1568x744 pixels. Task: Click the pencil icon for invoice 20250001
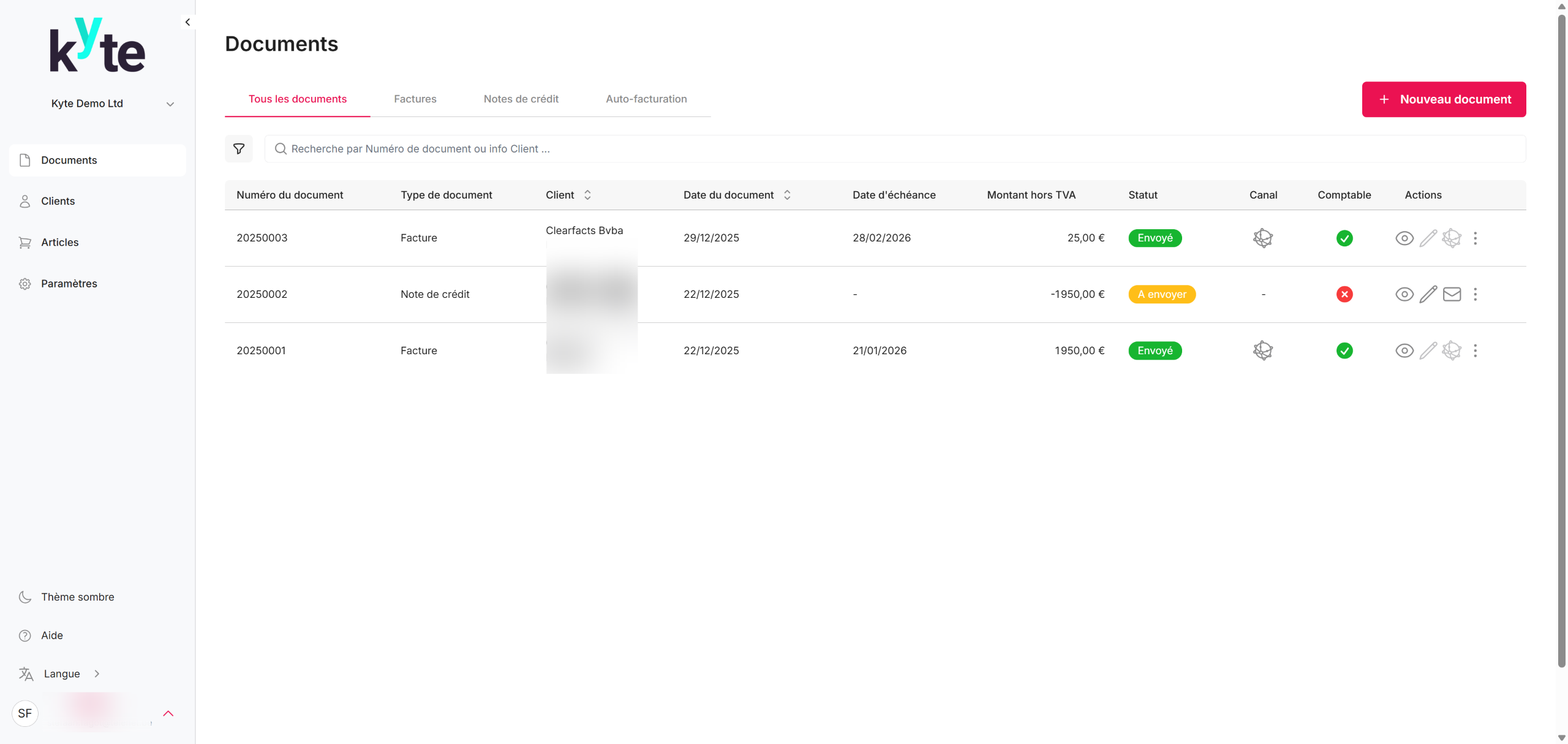(1428, 351)
